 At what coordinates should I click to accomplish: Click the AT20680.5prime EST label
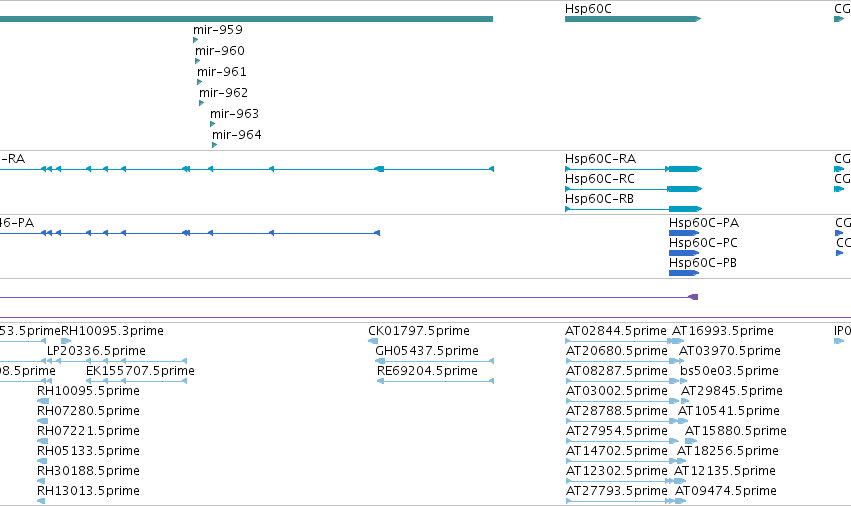coord(617,351)
